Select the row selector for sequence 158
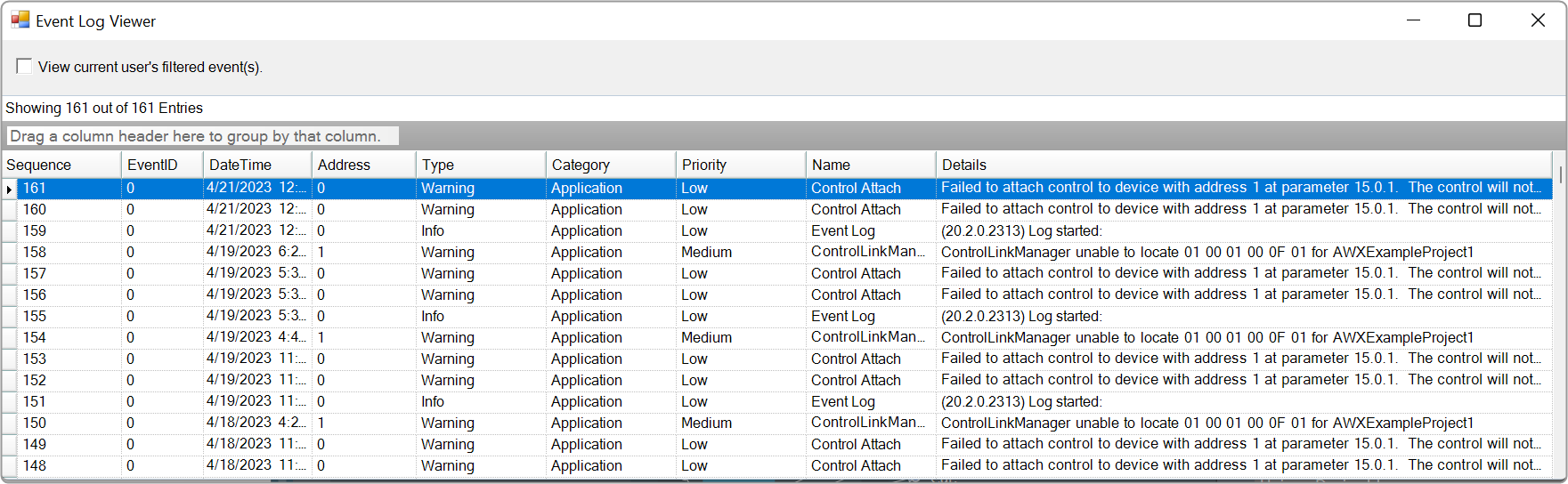Viewport: 1568px width, 484px height. click(9, 253)
